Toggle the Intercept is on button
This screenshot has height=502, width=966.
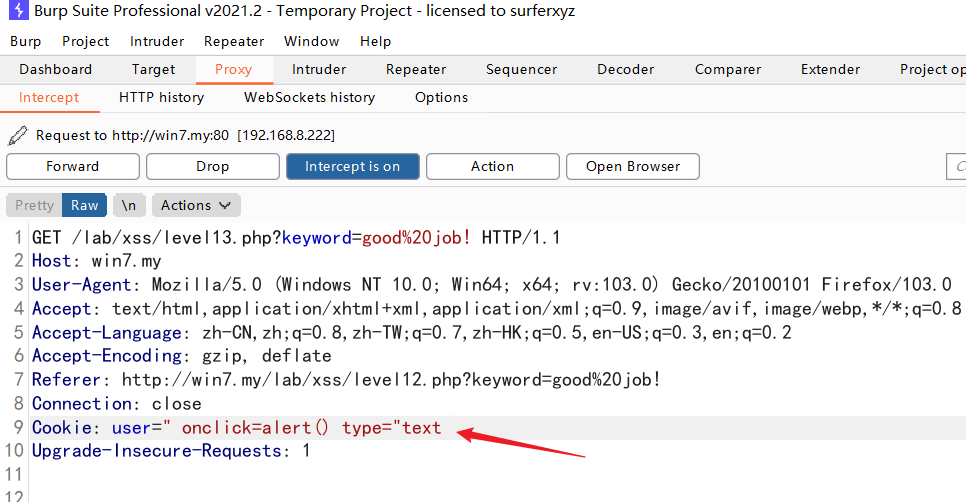point(352,166)
